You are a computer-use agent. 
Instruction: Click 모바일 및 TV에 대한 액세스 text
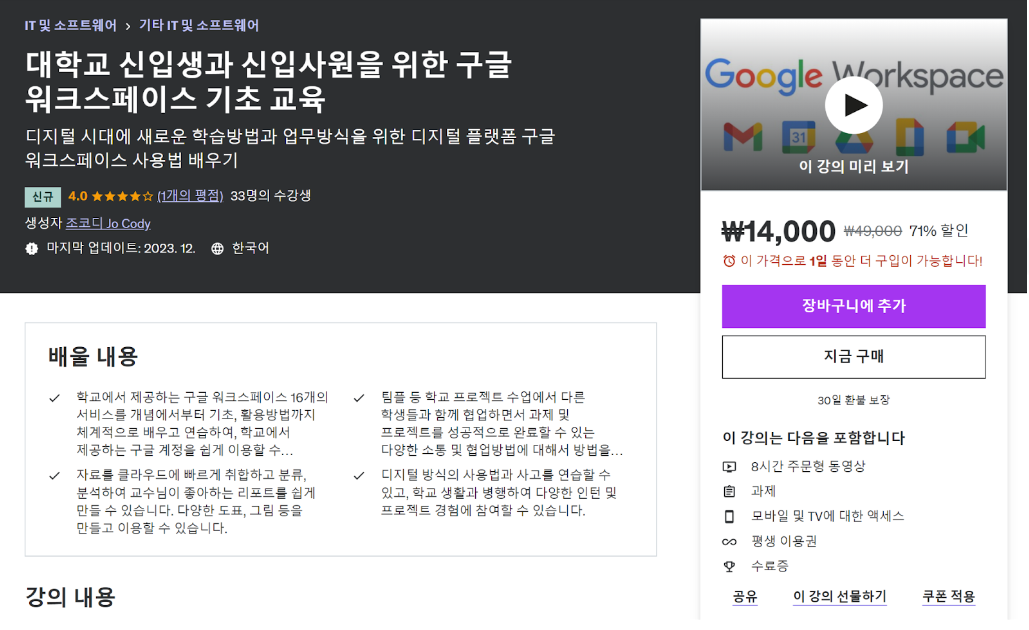pyautogui.click(x=828, y=516)
